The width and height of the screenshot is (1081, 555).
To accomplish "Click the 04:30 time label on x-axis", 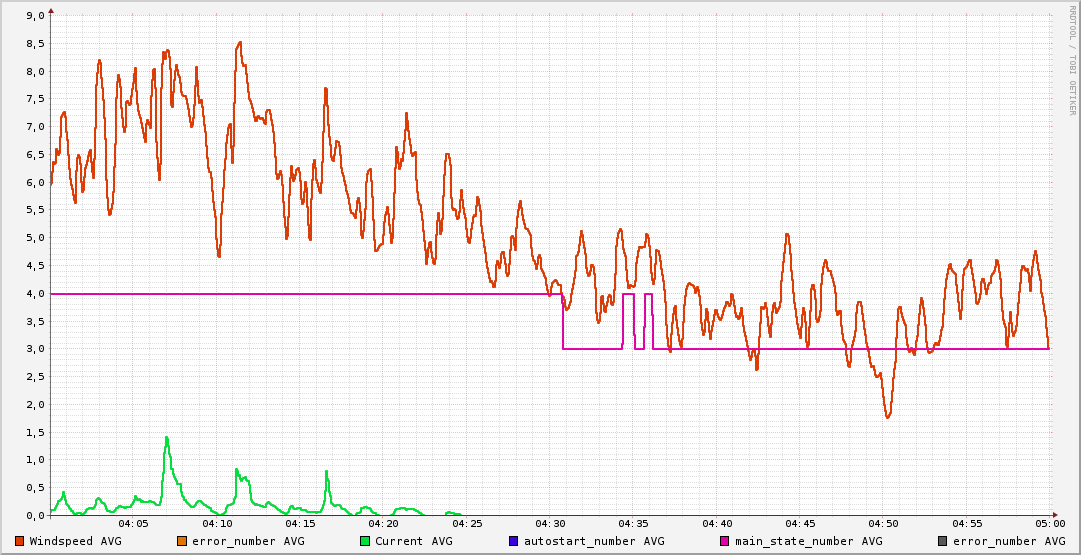I will pyautogui.click(x=550, y=523).
